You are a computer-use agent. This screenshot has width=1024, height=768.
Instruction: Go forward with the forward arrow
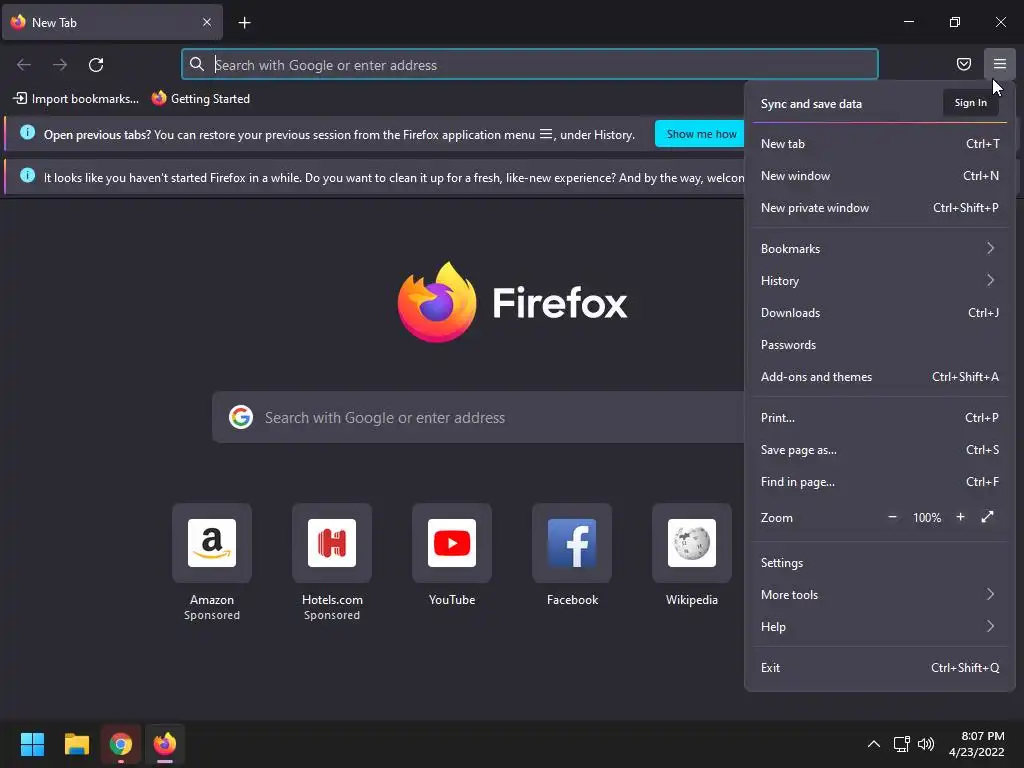tap(60, 65)
